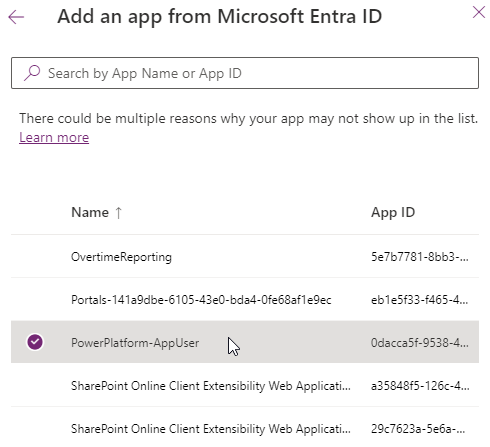Select second SharePoint Online Client Extensibility row
The height and width of the screenshot is (447, 490).
(245, 428)
